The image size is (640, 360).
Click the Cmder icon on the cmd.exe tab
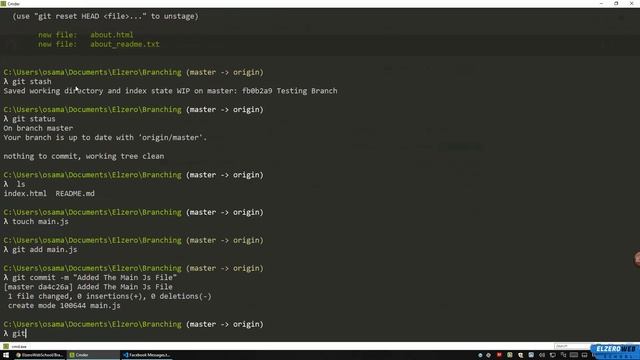pos(6,346)
